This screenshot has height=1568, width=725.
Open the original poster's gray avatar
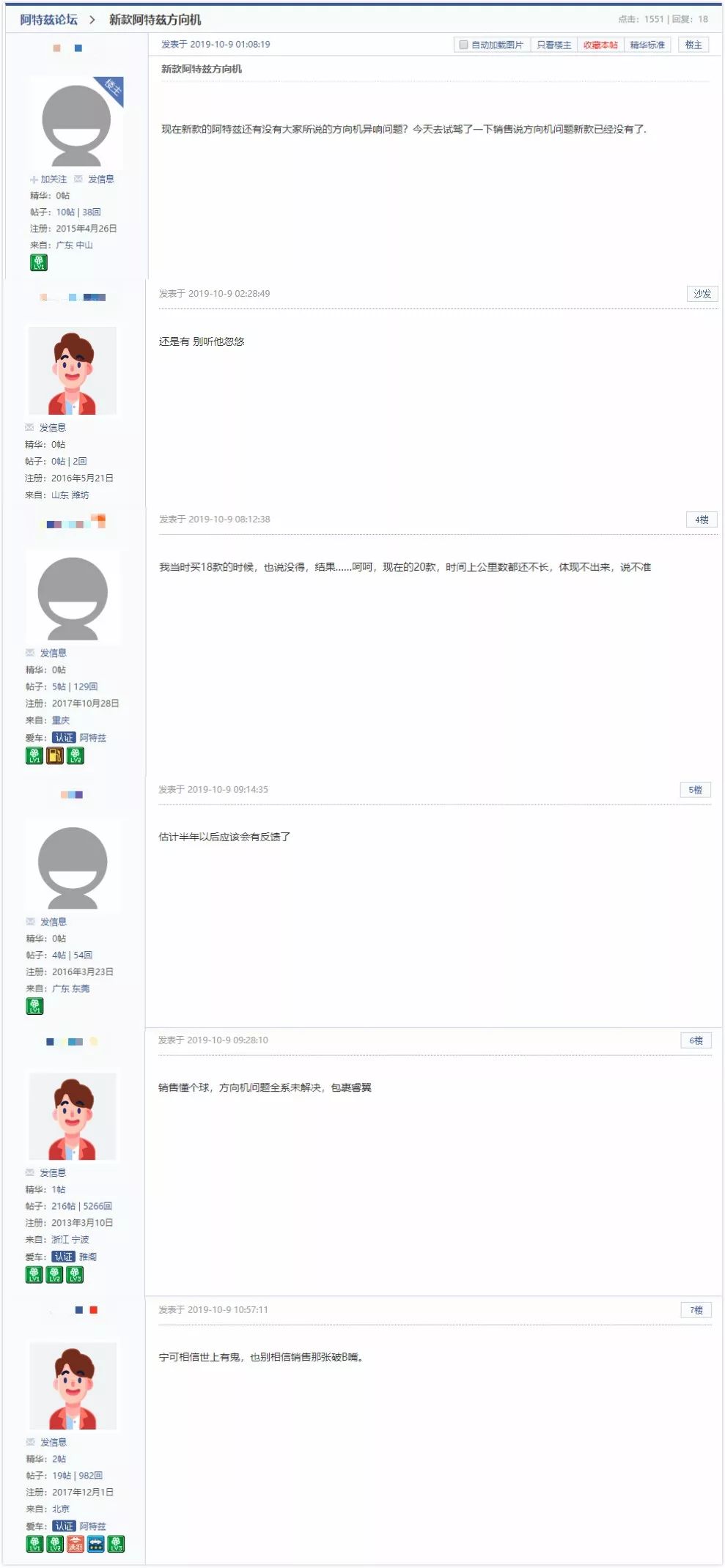tap(76, 123)
